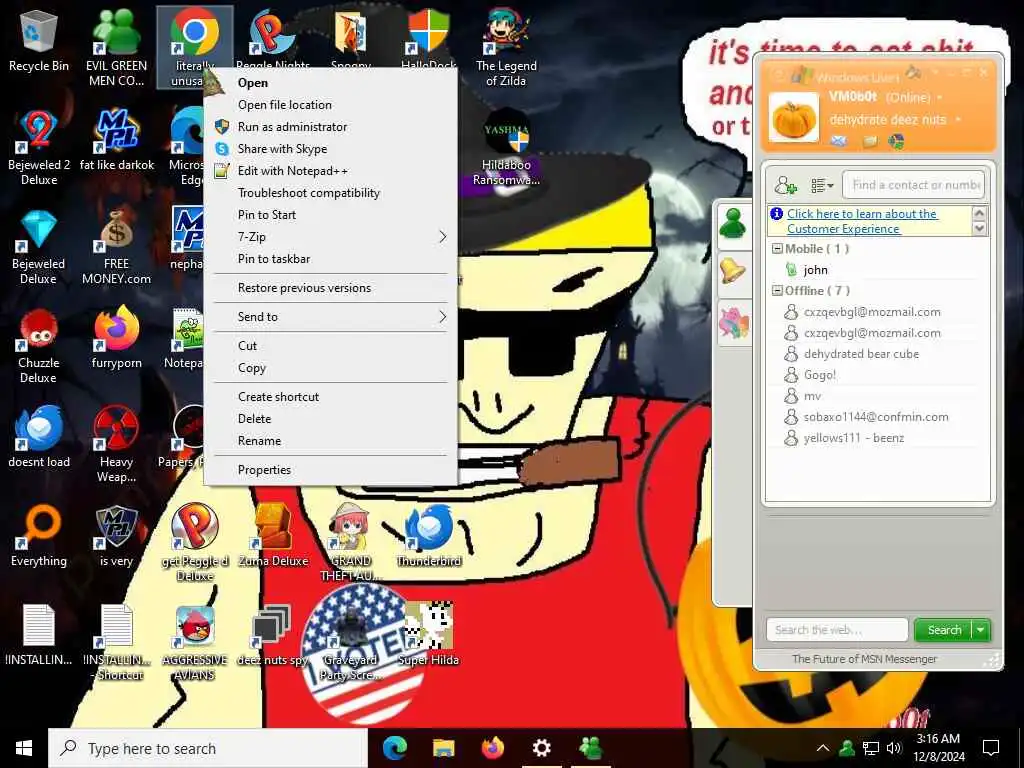Click the email envelope icon in Messenger

(x=839, y=140)
